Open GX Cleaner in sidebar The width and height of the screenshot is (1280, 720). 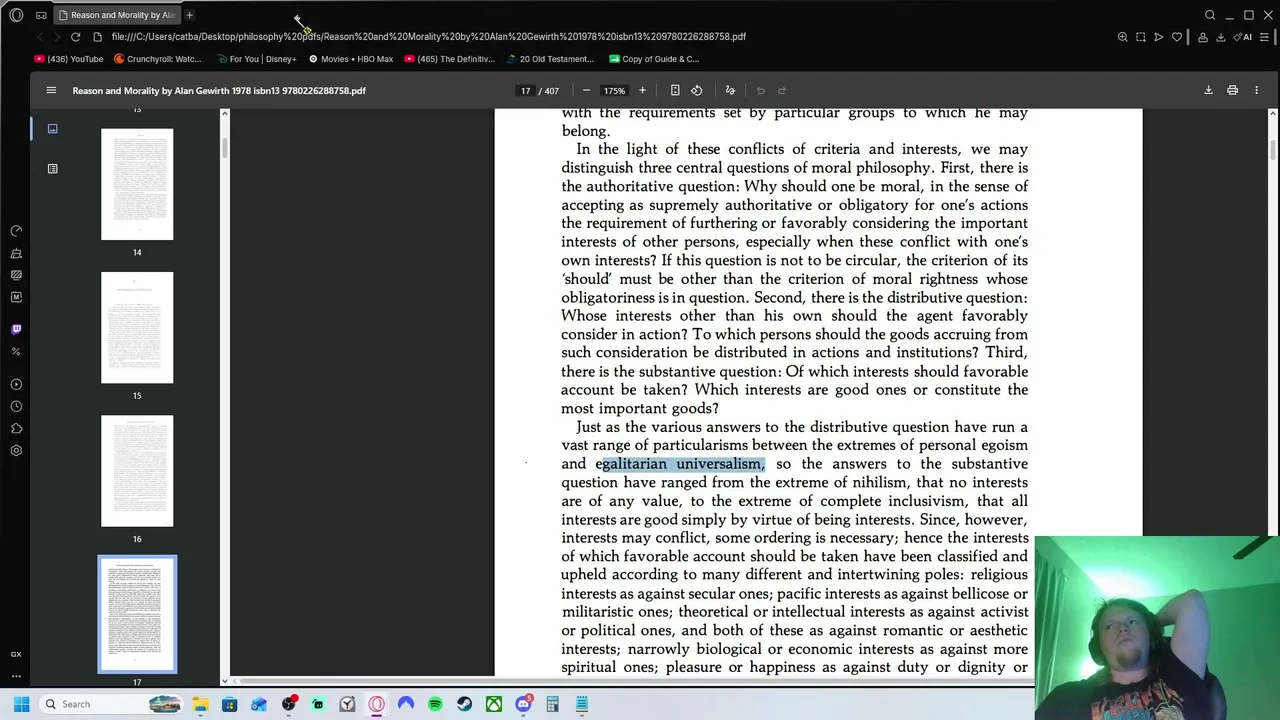pyautogui.click(x=16, y=253)
